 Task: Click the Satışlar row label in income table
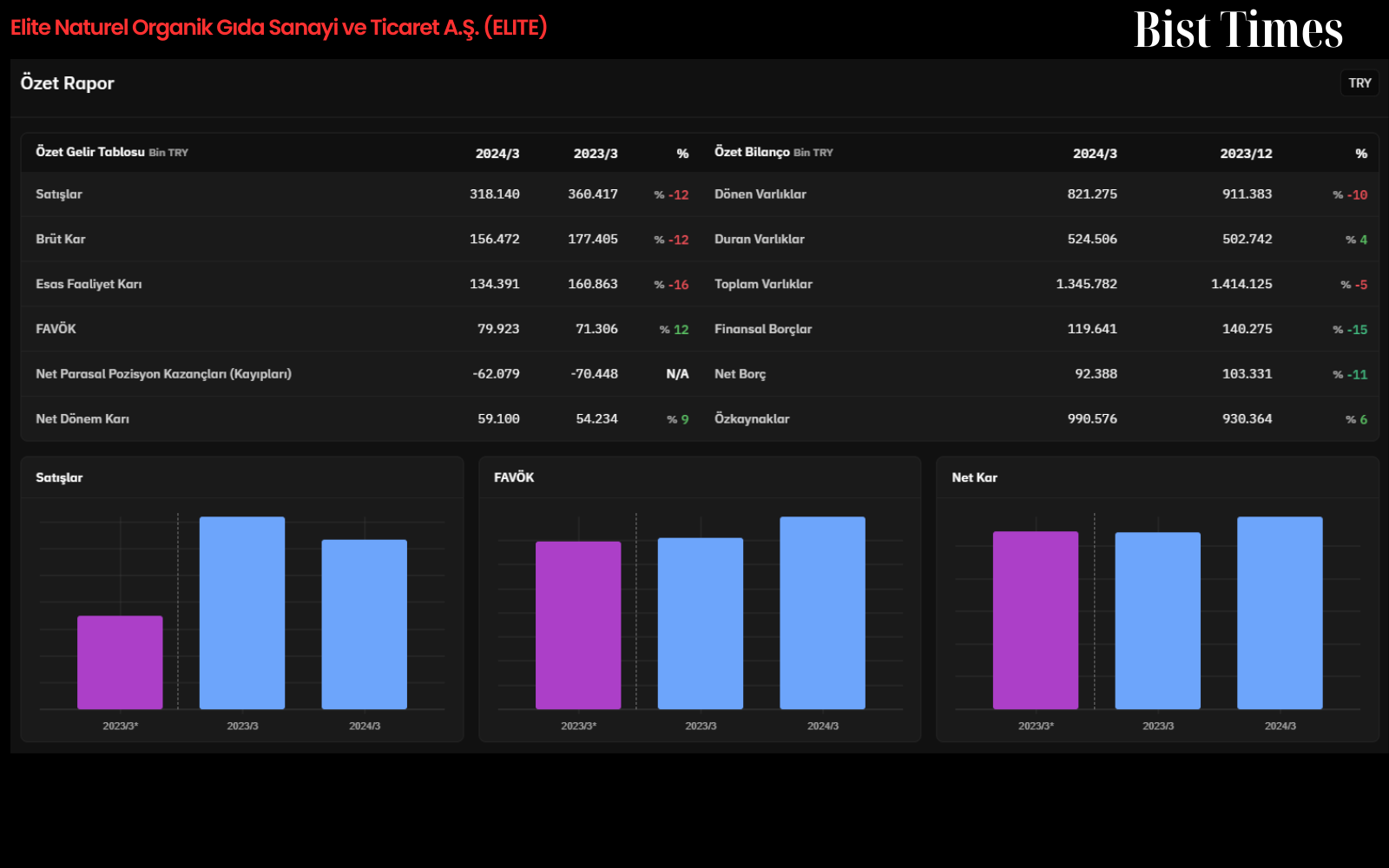click(59, 194)
